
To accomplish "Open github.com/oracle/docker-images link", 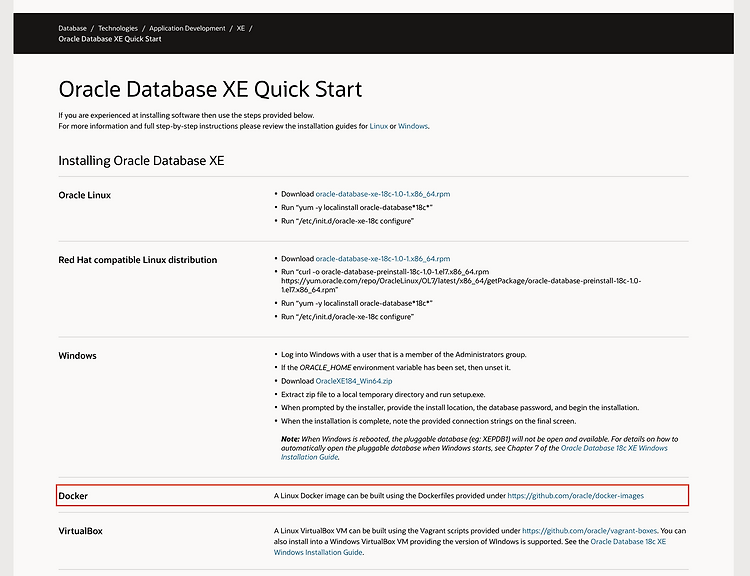I will 575,496.
